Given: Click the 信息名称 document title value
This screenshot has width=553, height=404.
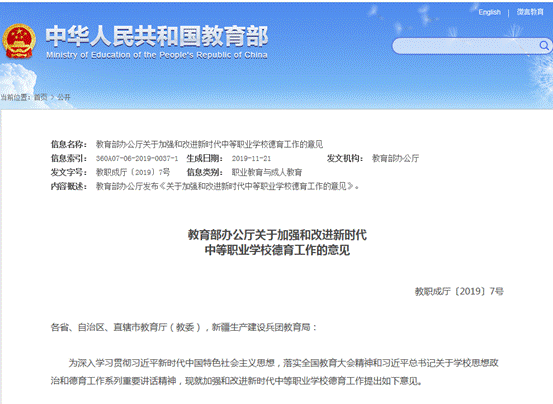Looking at the screenshot, I should (209, 144).
